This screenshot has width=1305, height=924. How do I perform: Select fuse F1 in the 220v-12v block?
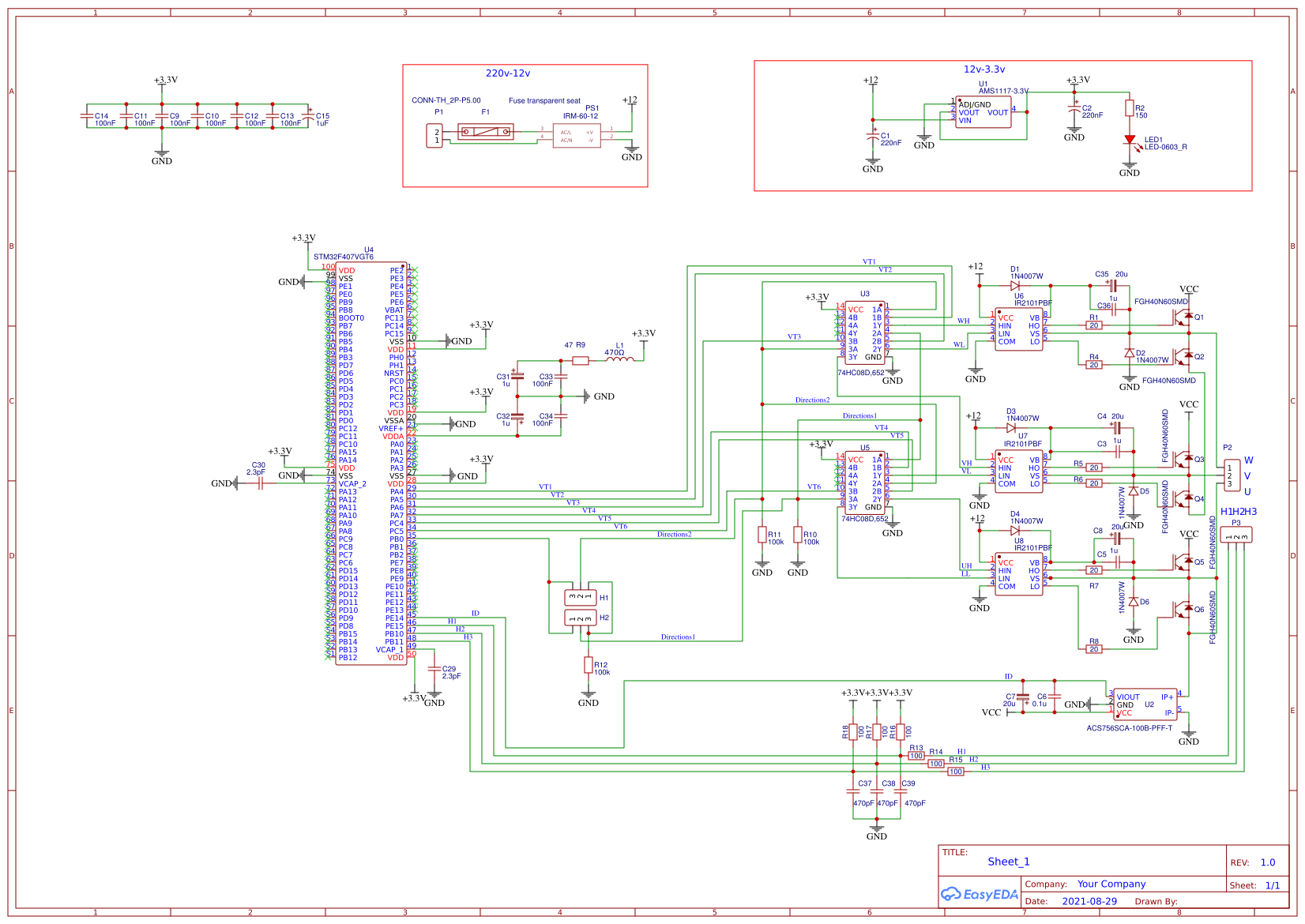(484, 131)
